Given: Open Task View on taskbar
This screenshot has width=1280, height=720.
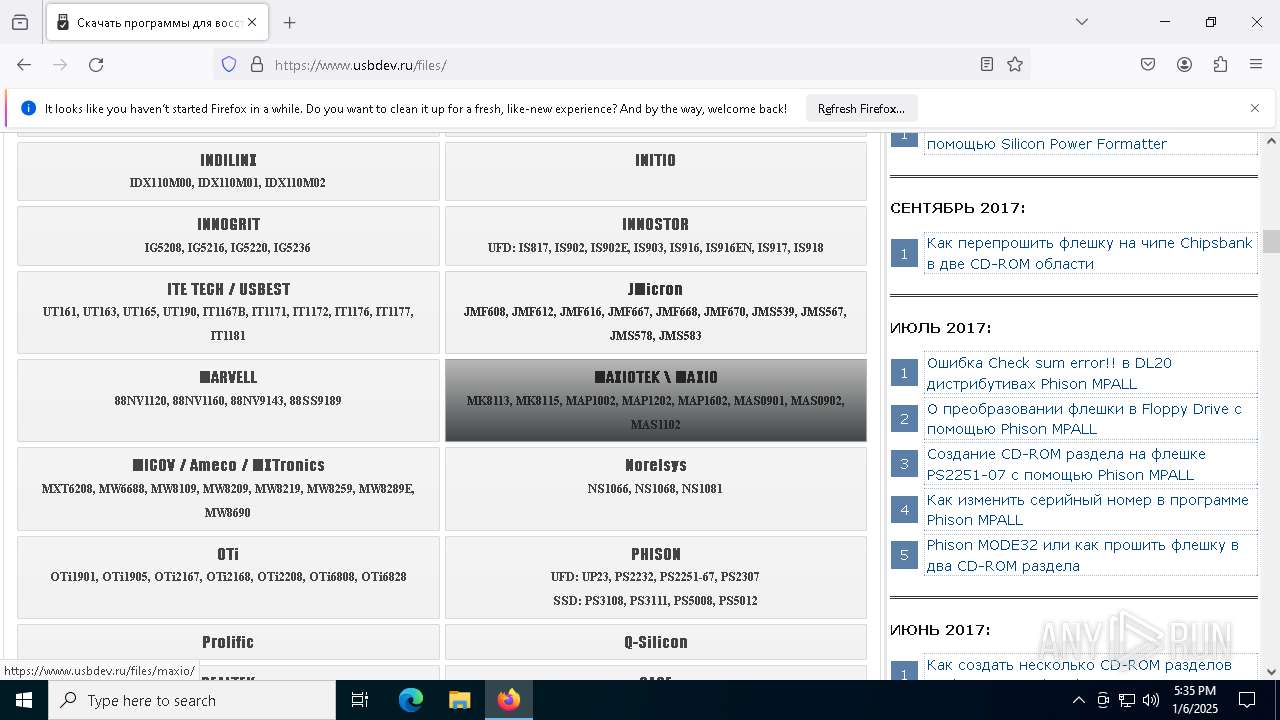Looking at the screenshot, I should (x=360, y=700).
